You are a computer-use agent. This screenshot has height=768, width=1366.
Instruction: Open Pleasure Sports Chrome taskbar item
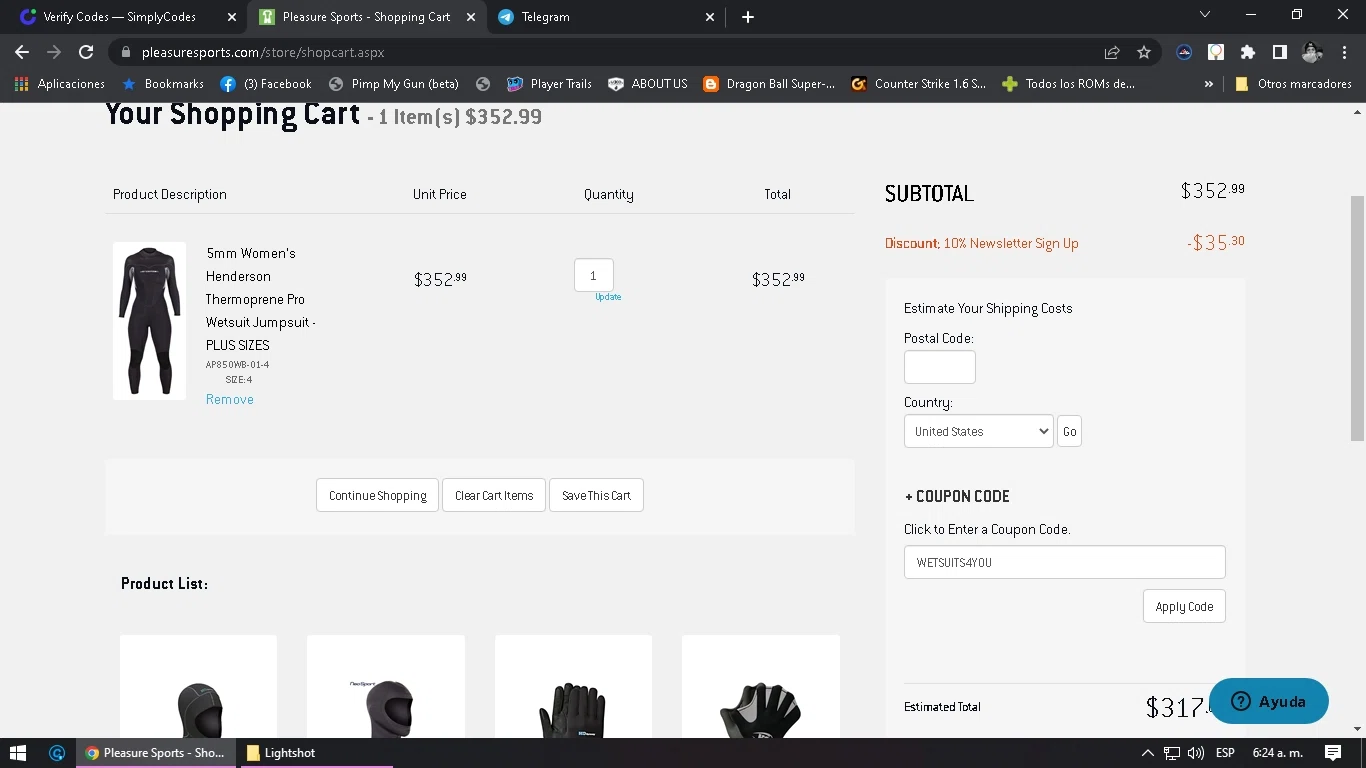coord(156,753)
